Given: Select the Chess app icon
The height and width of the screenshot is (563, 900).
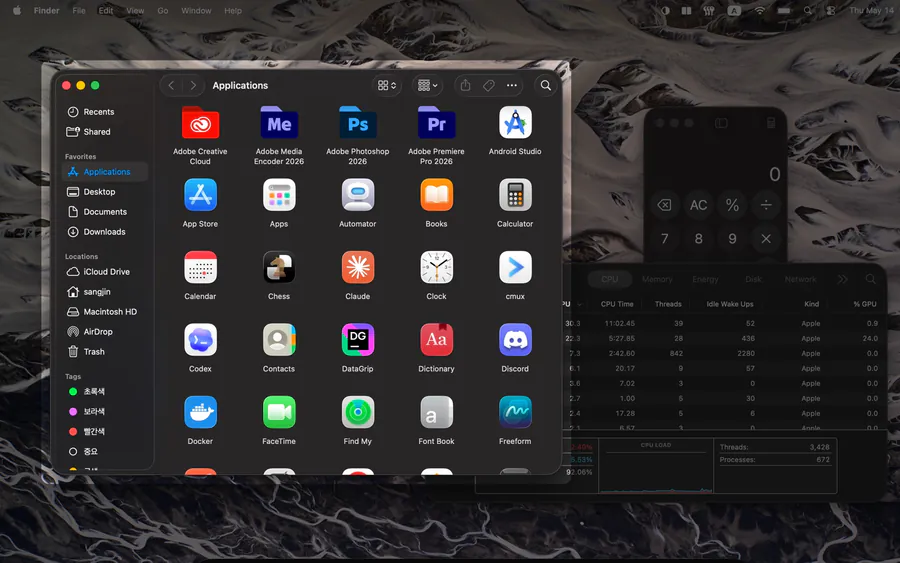Looking at the screenshot, I should tap(279, 267).
